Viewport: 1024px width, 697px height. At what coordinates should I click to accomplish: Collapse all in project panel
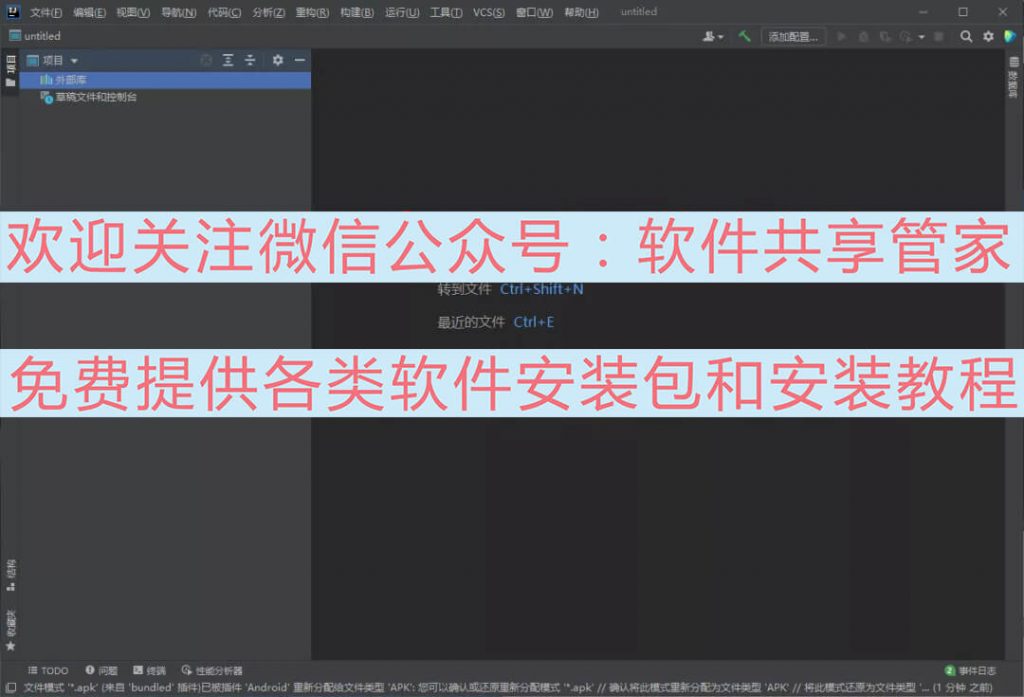coord(249,60)
